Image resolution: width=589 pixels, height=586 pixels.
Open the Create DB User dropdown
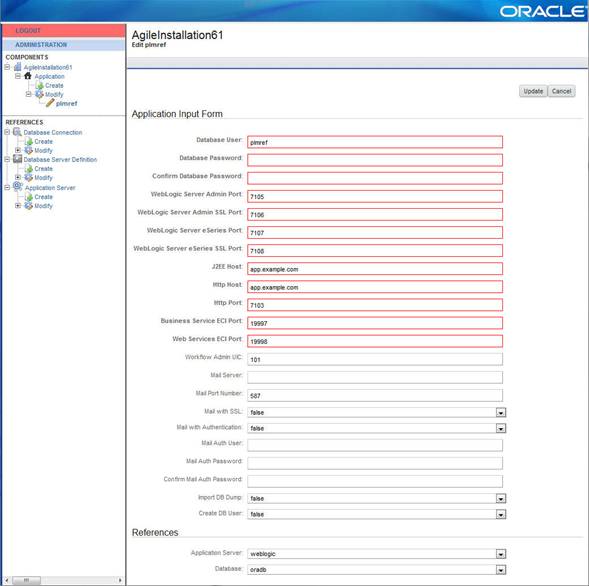click(500, 514)
